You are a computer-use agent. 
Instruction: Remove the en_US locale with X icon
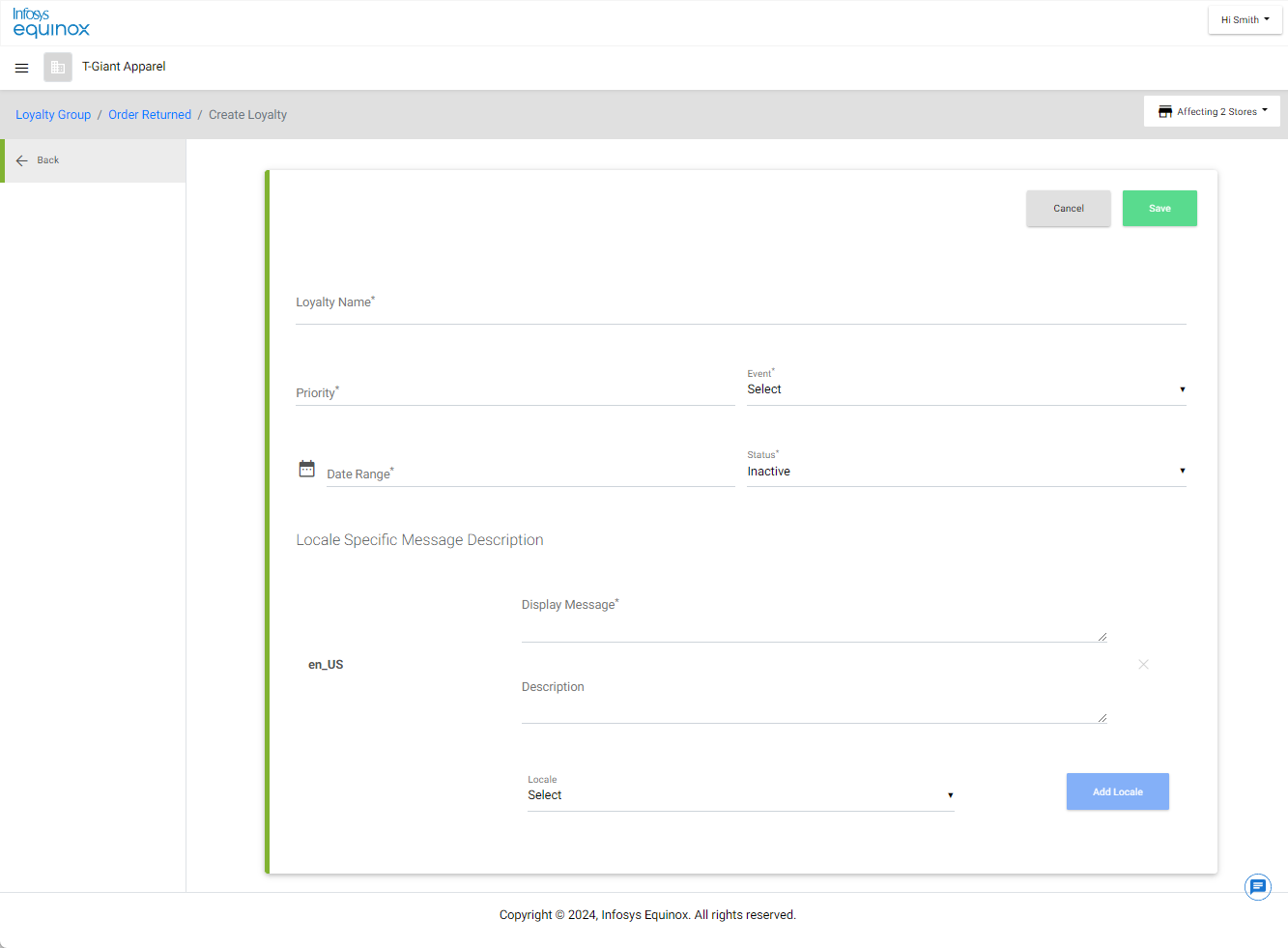pyautogui.click(x=1143, y=665)
